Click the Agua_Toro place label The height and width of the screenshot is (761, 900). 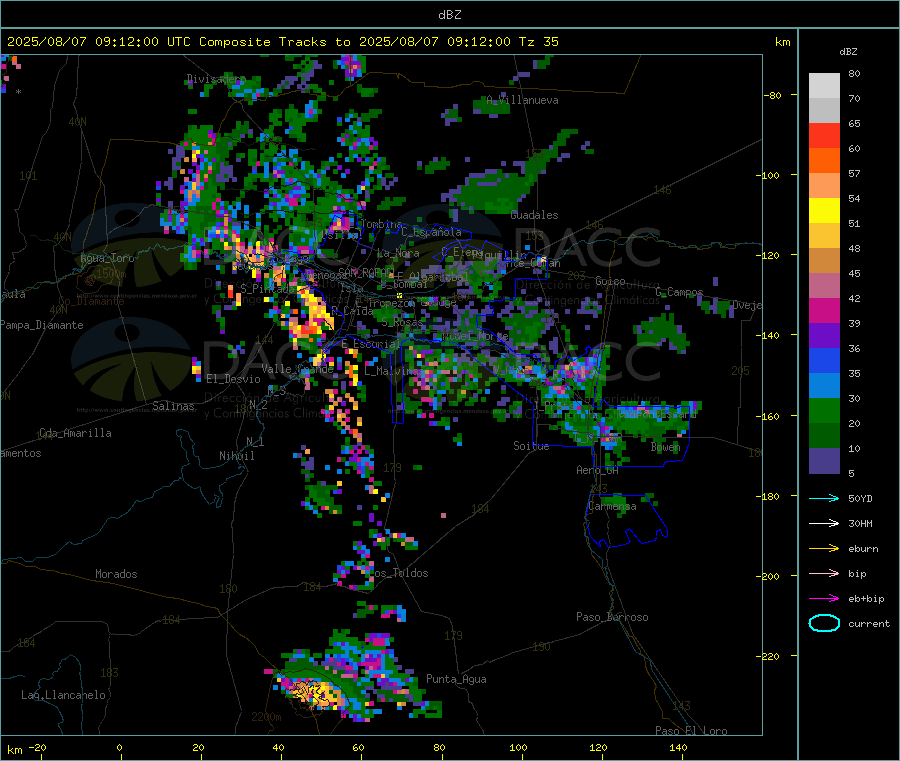click(107, 258)
